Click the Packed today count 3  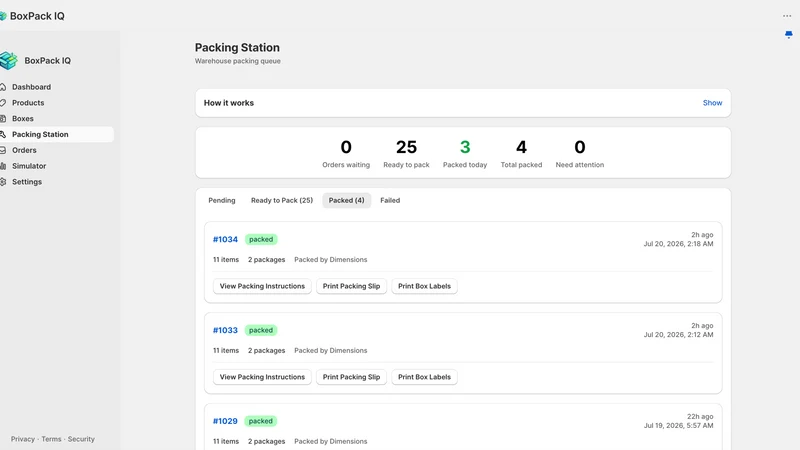[x=465, y=147]
